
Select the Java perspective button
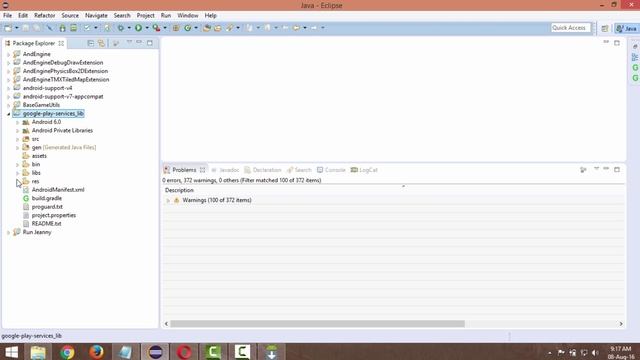[627, 28]
